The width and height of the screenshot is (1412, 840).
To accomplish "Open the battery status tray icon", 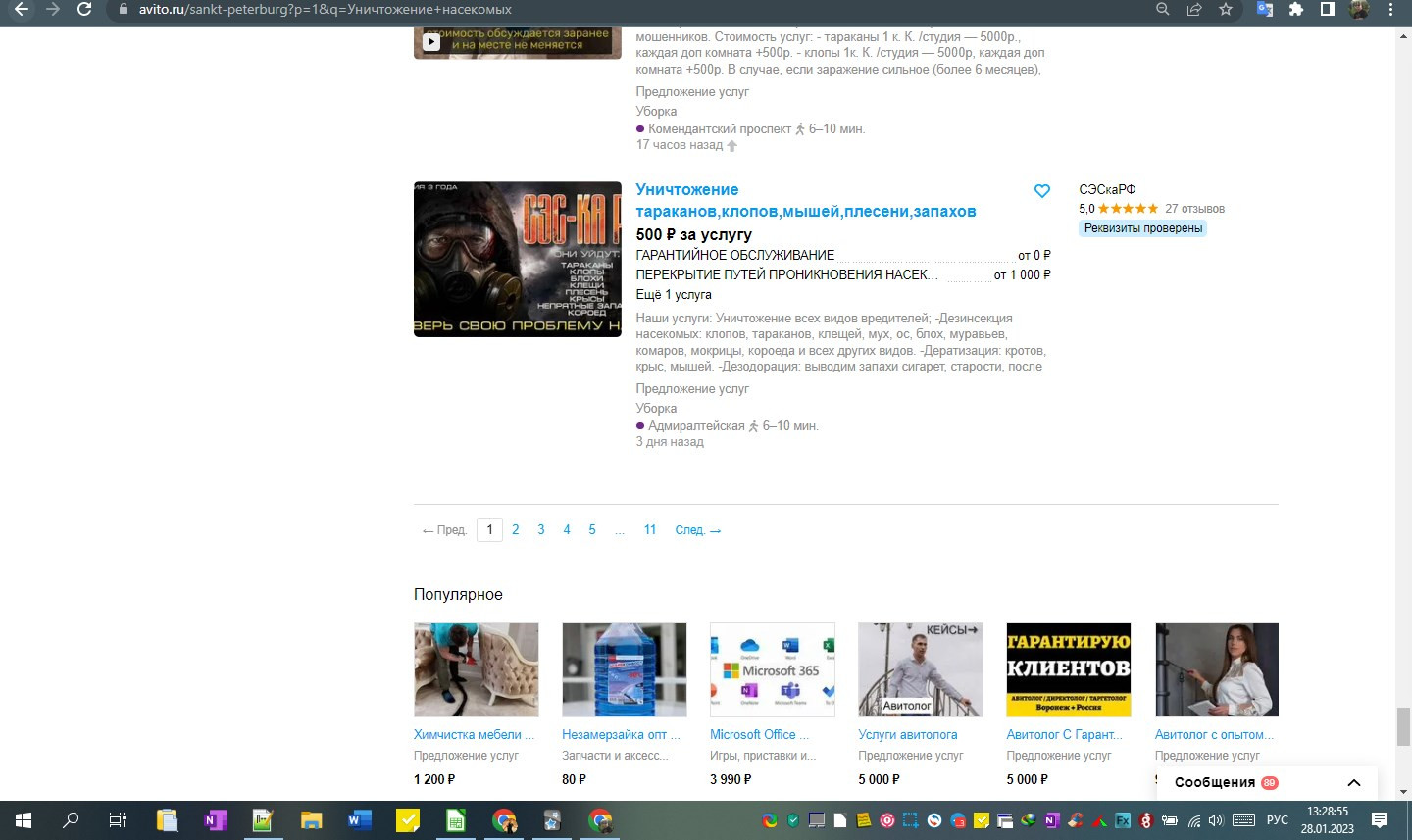I will [x=1170, y=820].
